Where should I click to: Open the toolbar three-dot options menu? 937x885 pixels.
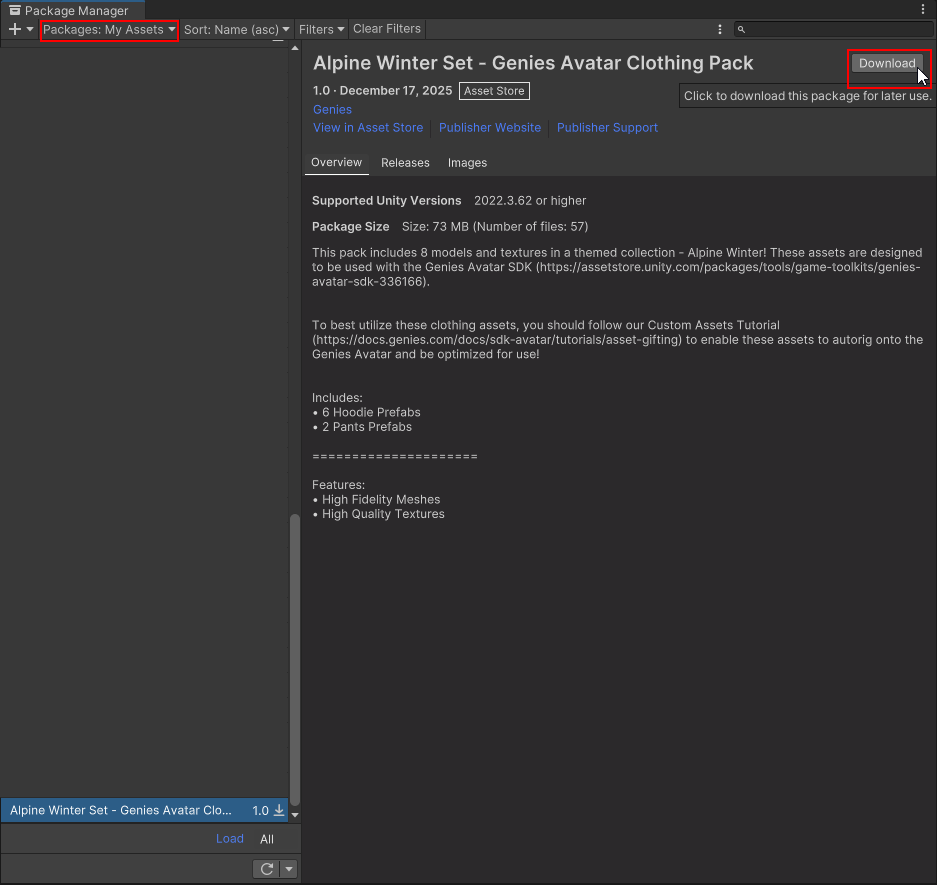tap(720, 30)
